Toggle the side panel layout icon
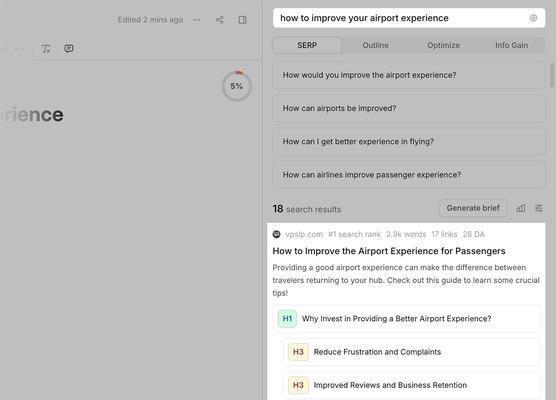 [243, 20]
